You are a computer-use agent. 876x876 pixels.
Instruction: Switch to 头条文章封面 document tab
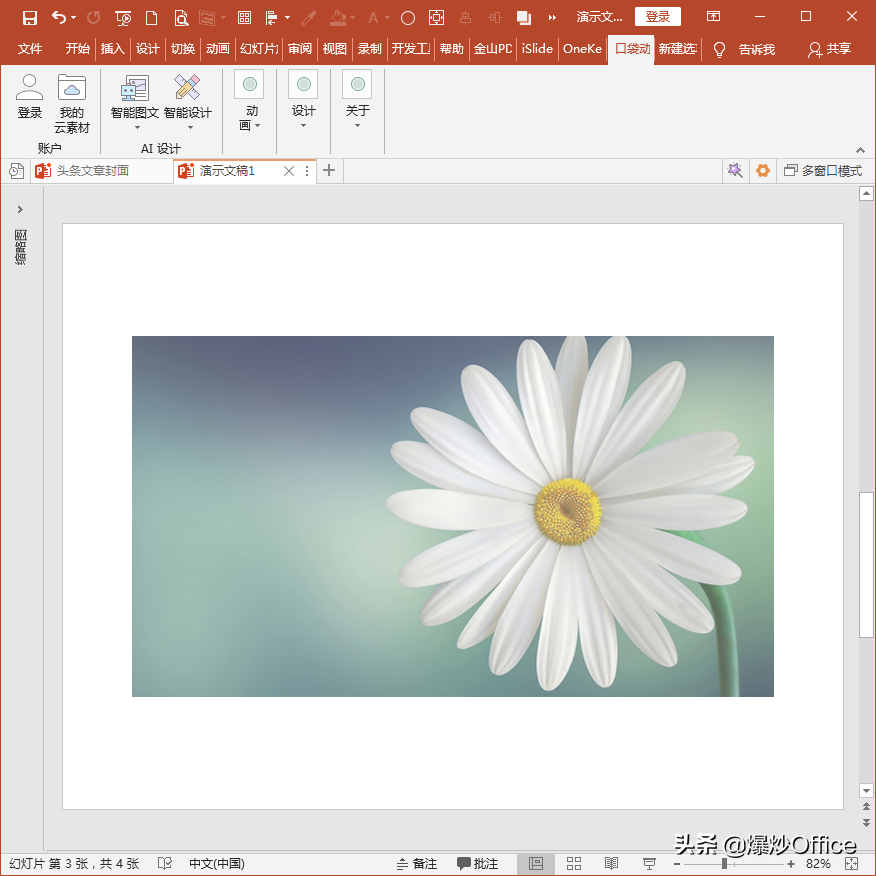(x=93, y=170)
